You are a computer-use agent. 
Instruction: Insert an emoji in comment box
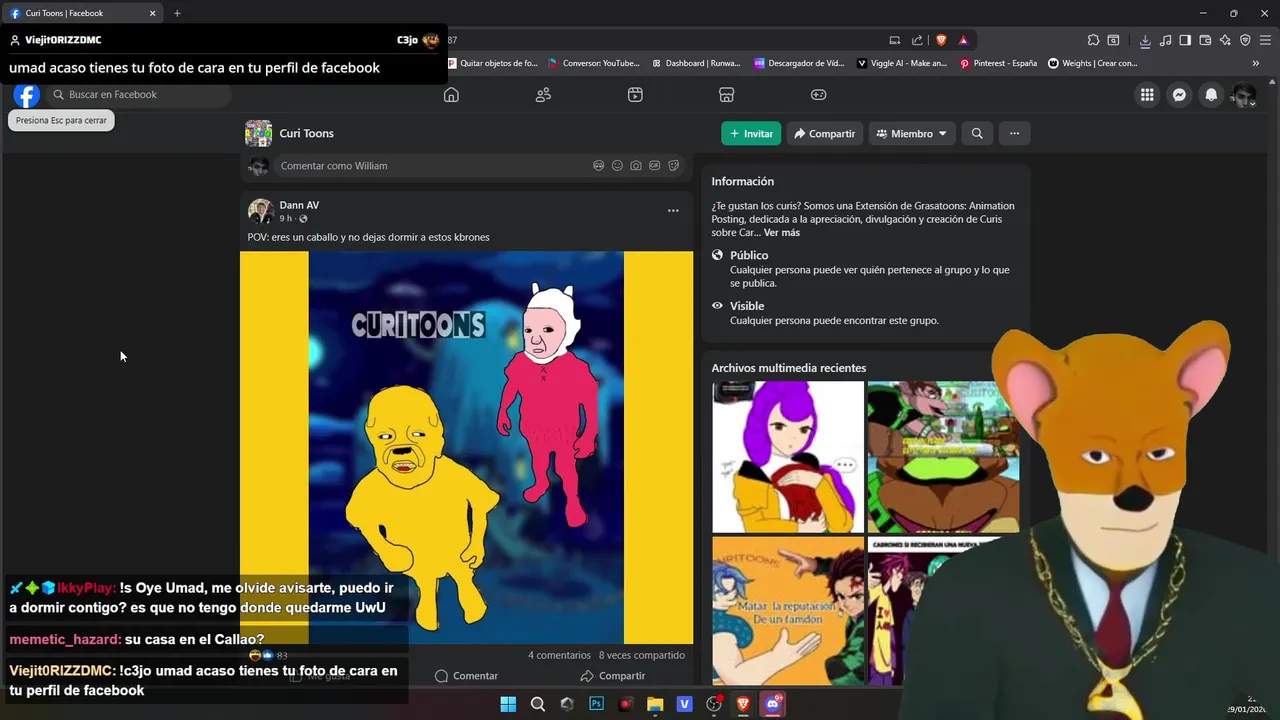click(x=617, y=166)
